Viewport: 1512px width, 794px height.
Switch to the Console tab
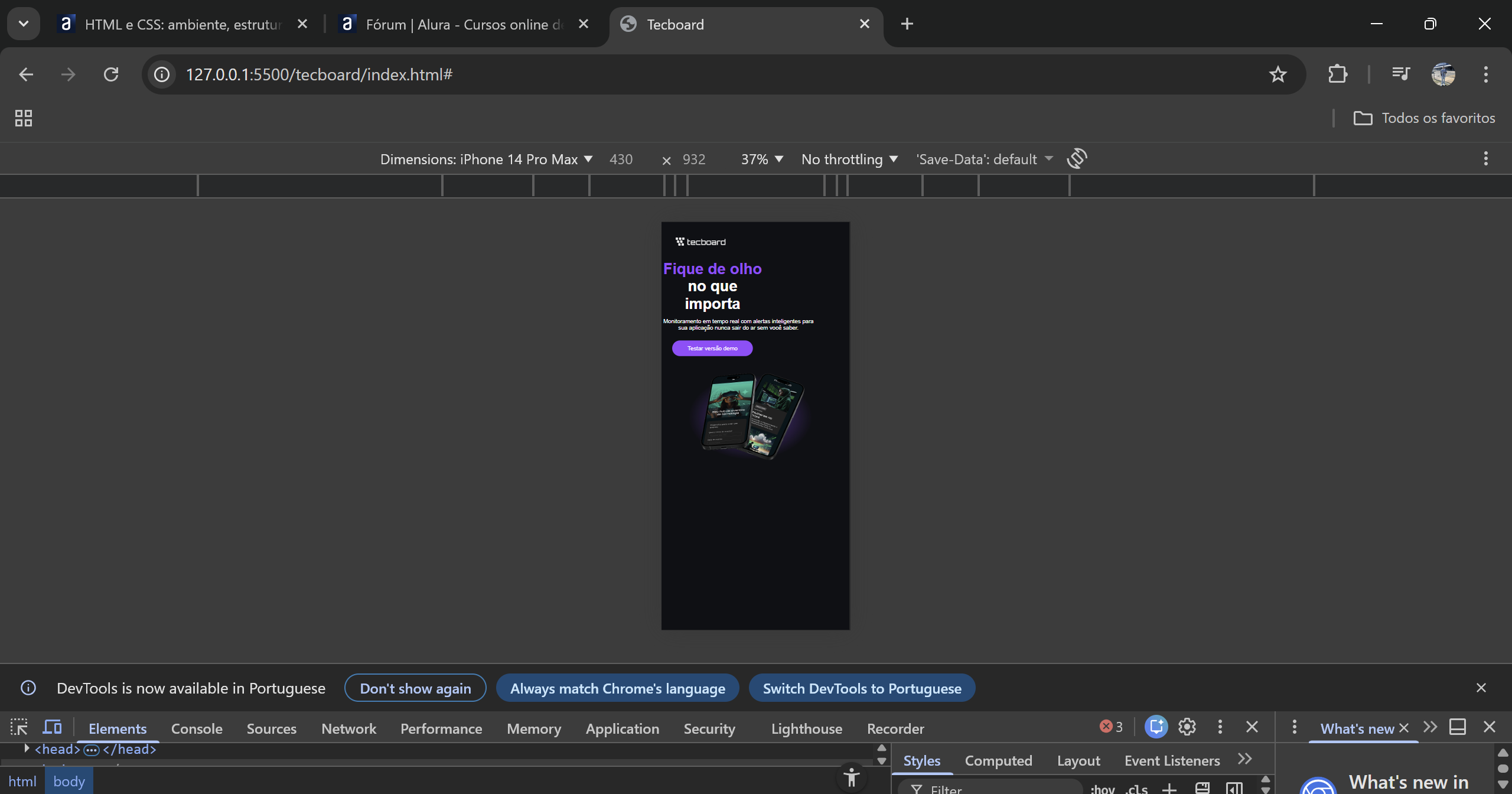tap(197, 728)
